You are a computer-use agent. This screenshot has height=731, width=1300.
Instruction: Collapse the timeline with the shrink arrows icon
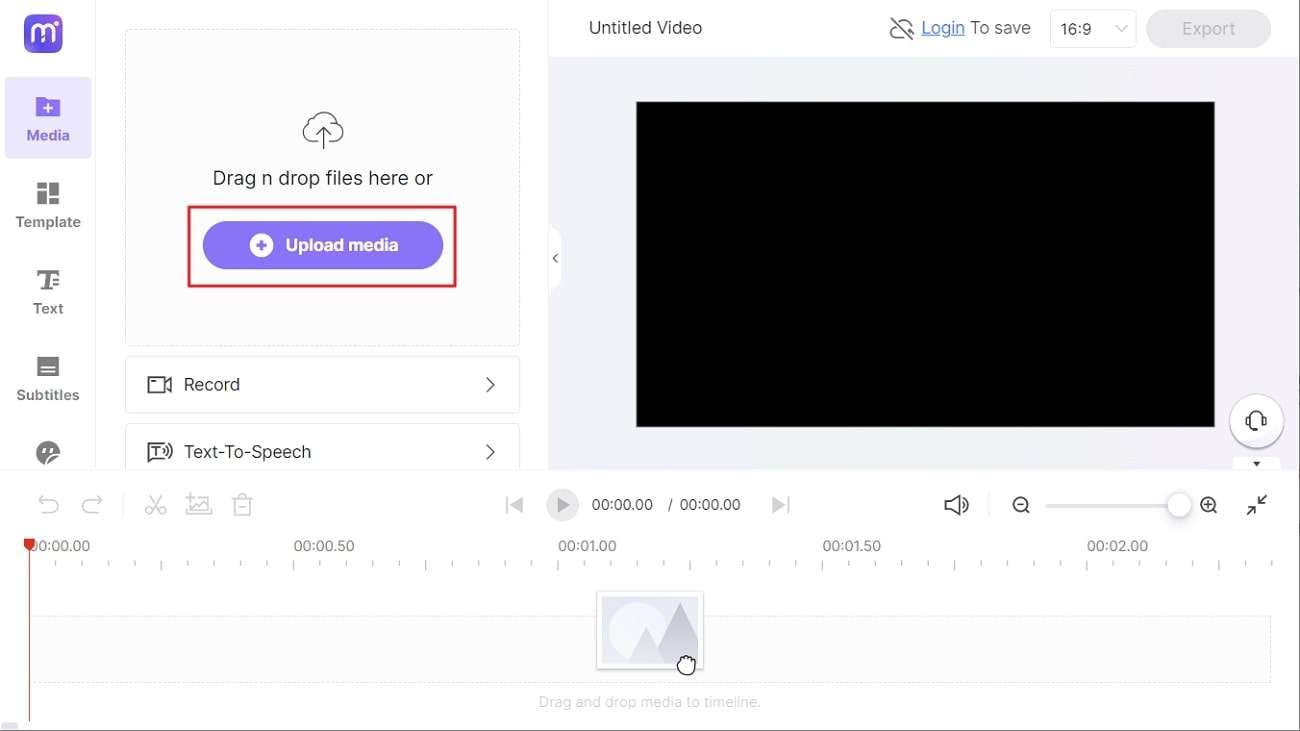(x=1257, y=504)
